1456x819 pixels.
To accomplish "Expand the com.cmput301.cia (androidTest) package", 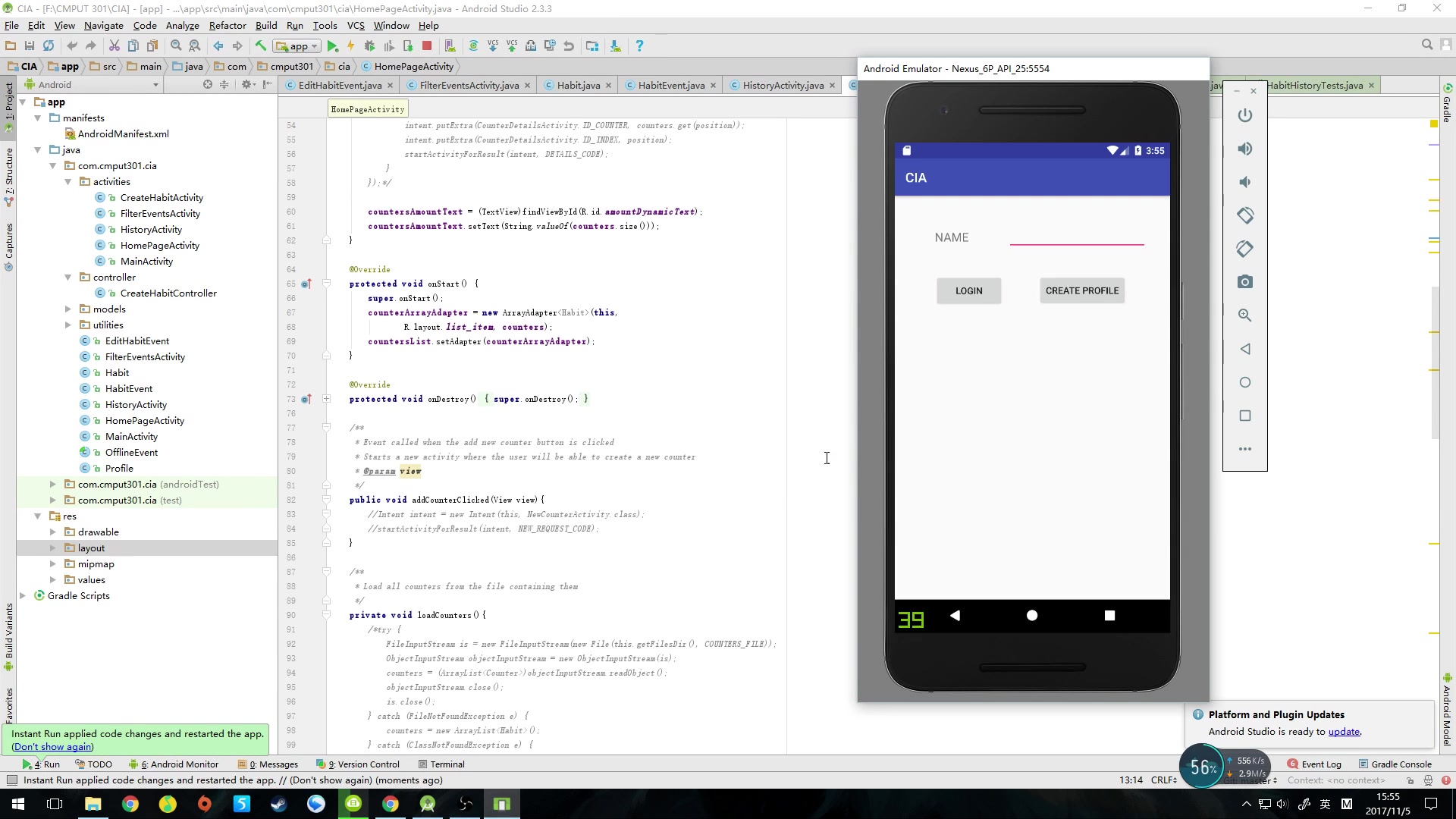I will click(52, 484).
